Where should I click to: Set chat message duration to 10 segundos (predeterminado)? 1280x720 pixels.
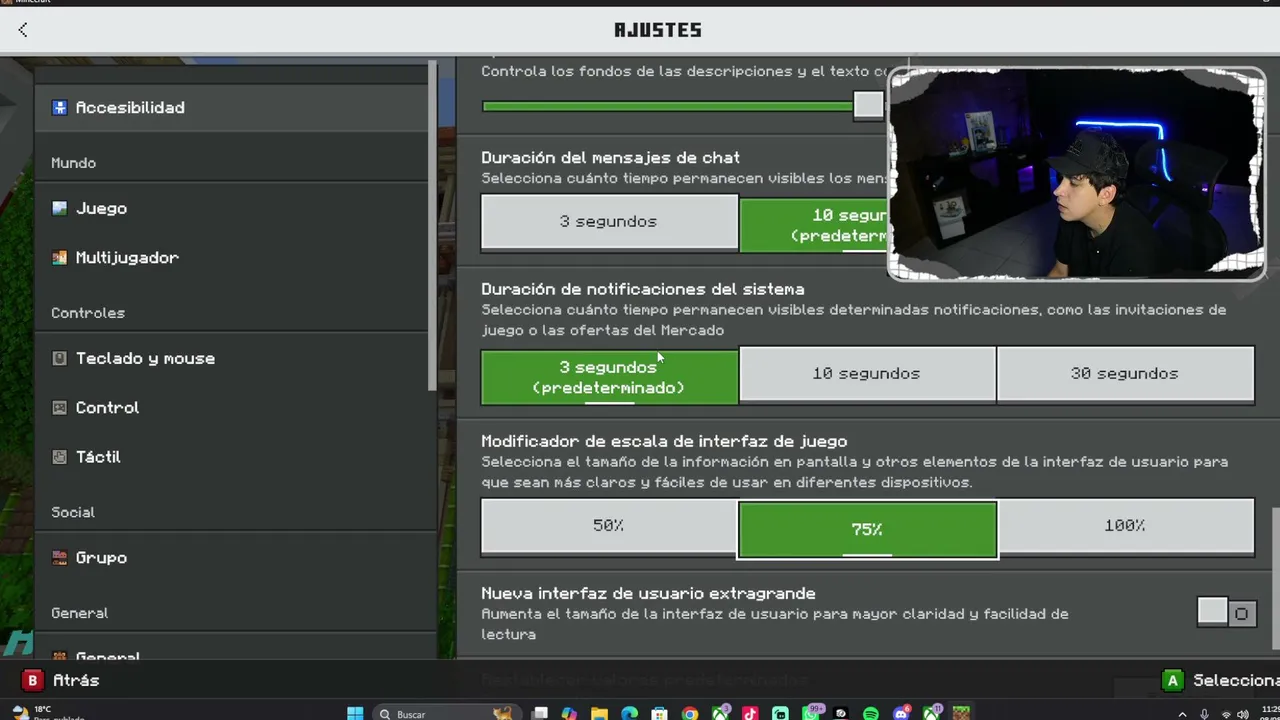click(x=814, y=224)
